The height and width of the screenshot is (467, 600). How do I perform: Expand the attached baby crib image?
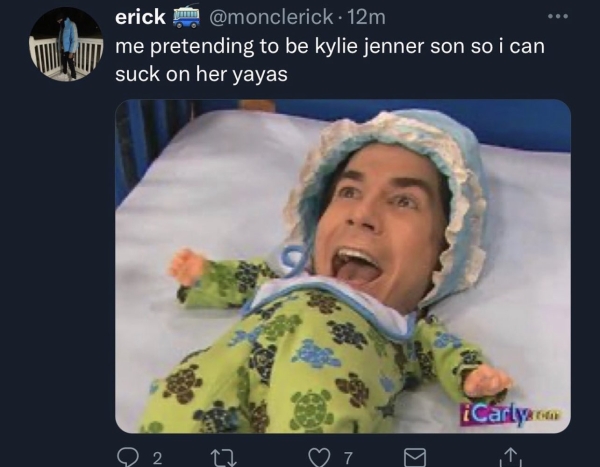[x=343, y=266]
